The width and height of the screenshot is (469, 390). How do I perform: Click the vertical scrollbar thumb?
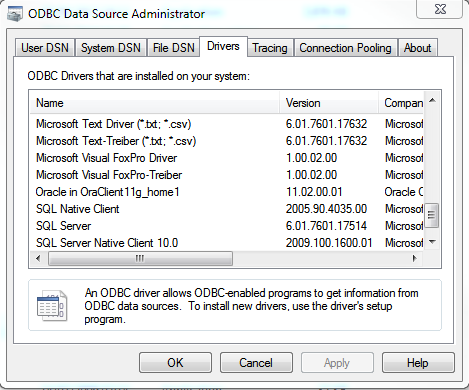(x=432, y=215)
